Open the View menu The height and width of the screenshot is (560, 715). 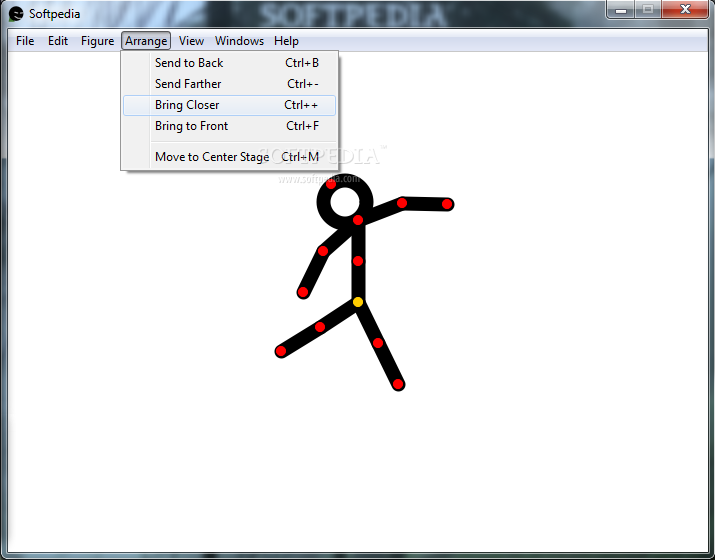click(191, 41)
